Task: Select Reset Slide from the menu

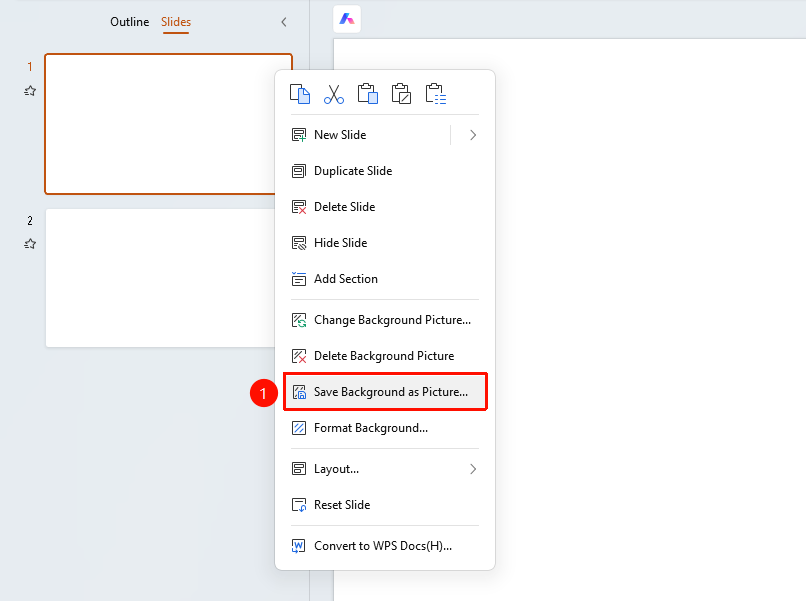Action: pyautogui.click(x=385, y=505)
